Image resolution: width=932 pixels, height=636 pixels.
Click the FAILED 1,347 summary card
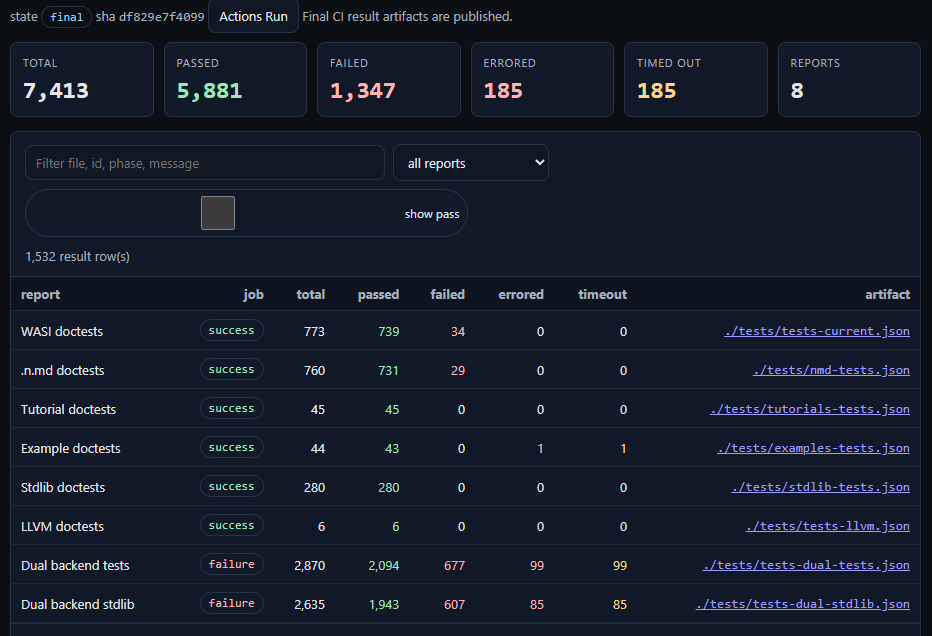(x=389, y=80)
